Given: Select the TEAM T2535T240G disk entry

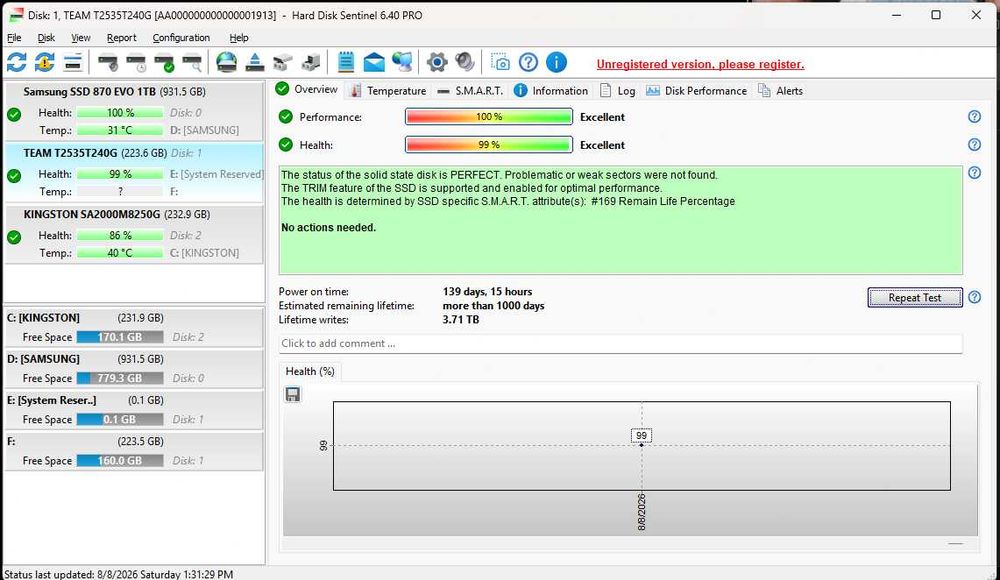Looking at the screenshot, I should (134, 172).
